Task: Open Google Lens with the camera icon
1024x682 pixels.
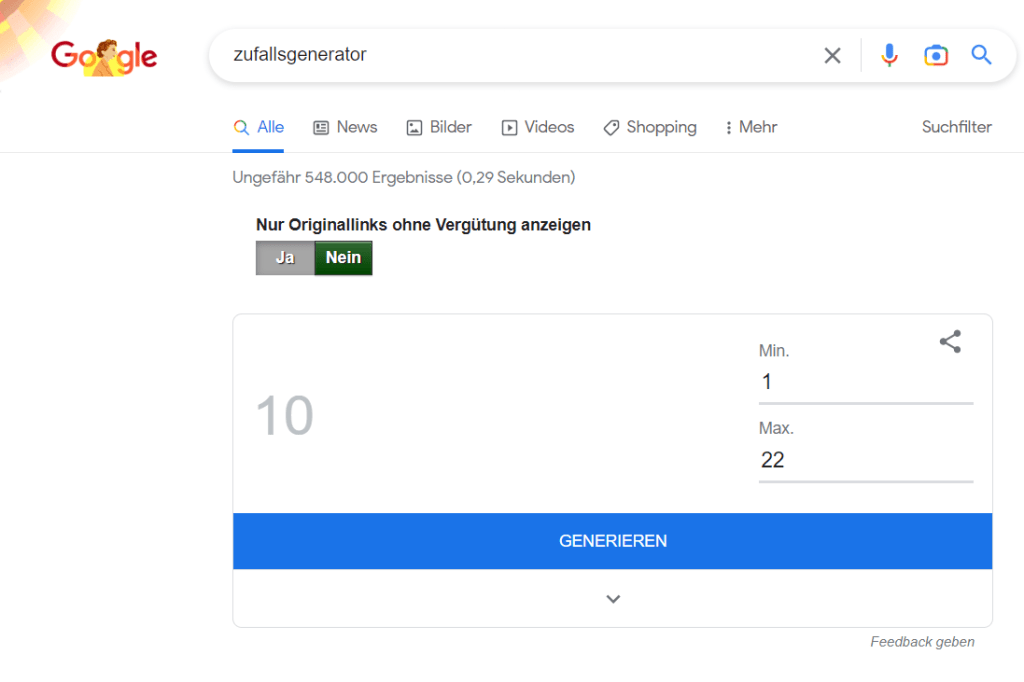Action: click(936, 55)
